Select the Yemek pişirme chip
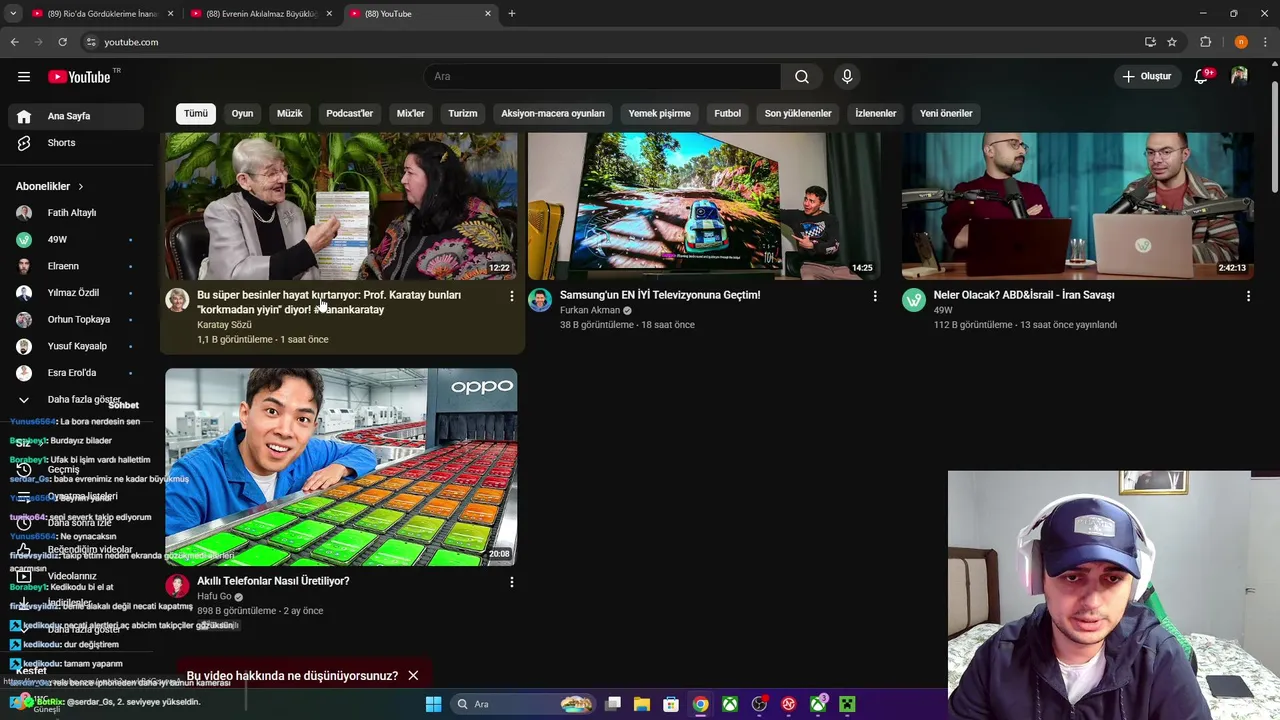 (x=660, y=113)
